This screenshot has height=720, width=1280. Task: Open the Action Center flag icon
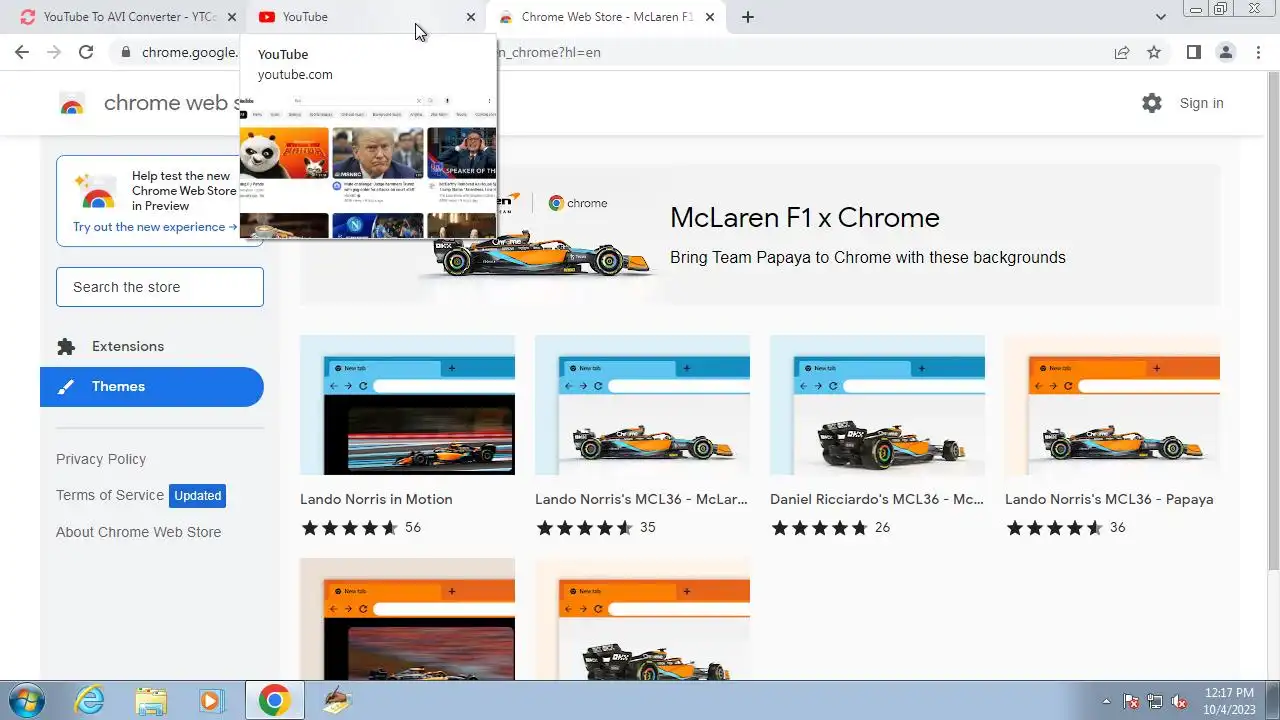[1131, 701]
